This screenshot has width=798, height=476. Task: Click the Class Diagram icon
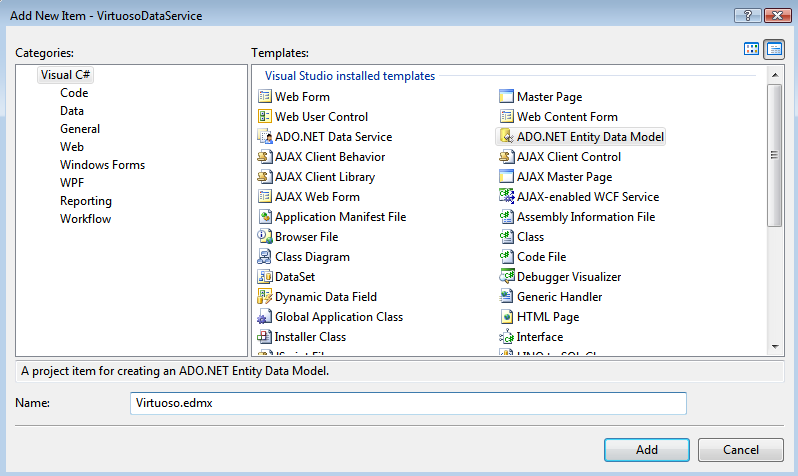point(265,256)
